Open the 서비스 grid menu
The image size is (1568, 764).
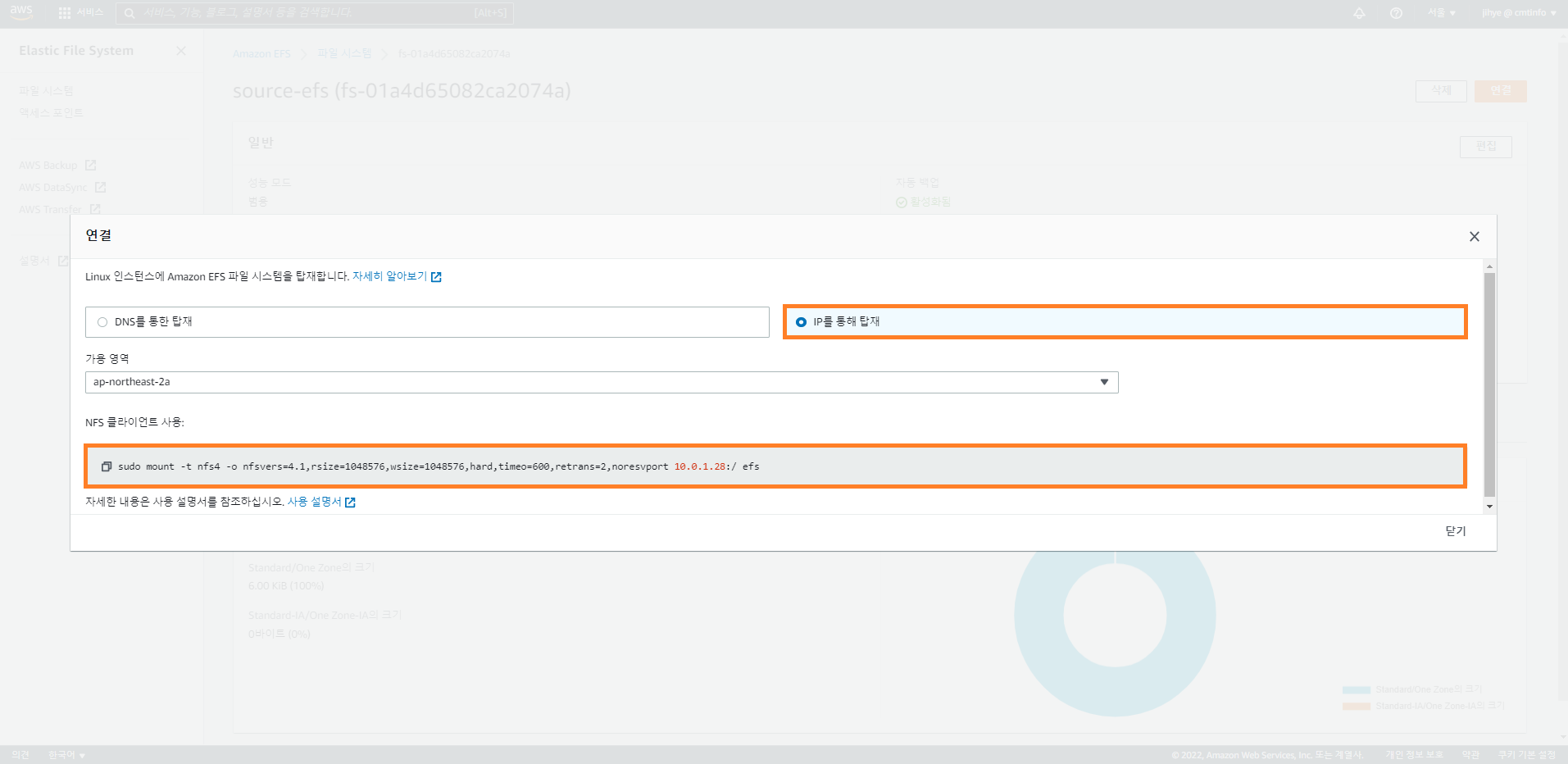(80, 13)
